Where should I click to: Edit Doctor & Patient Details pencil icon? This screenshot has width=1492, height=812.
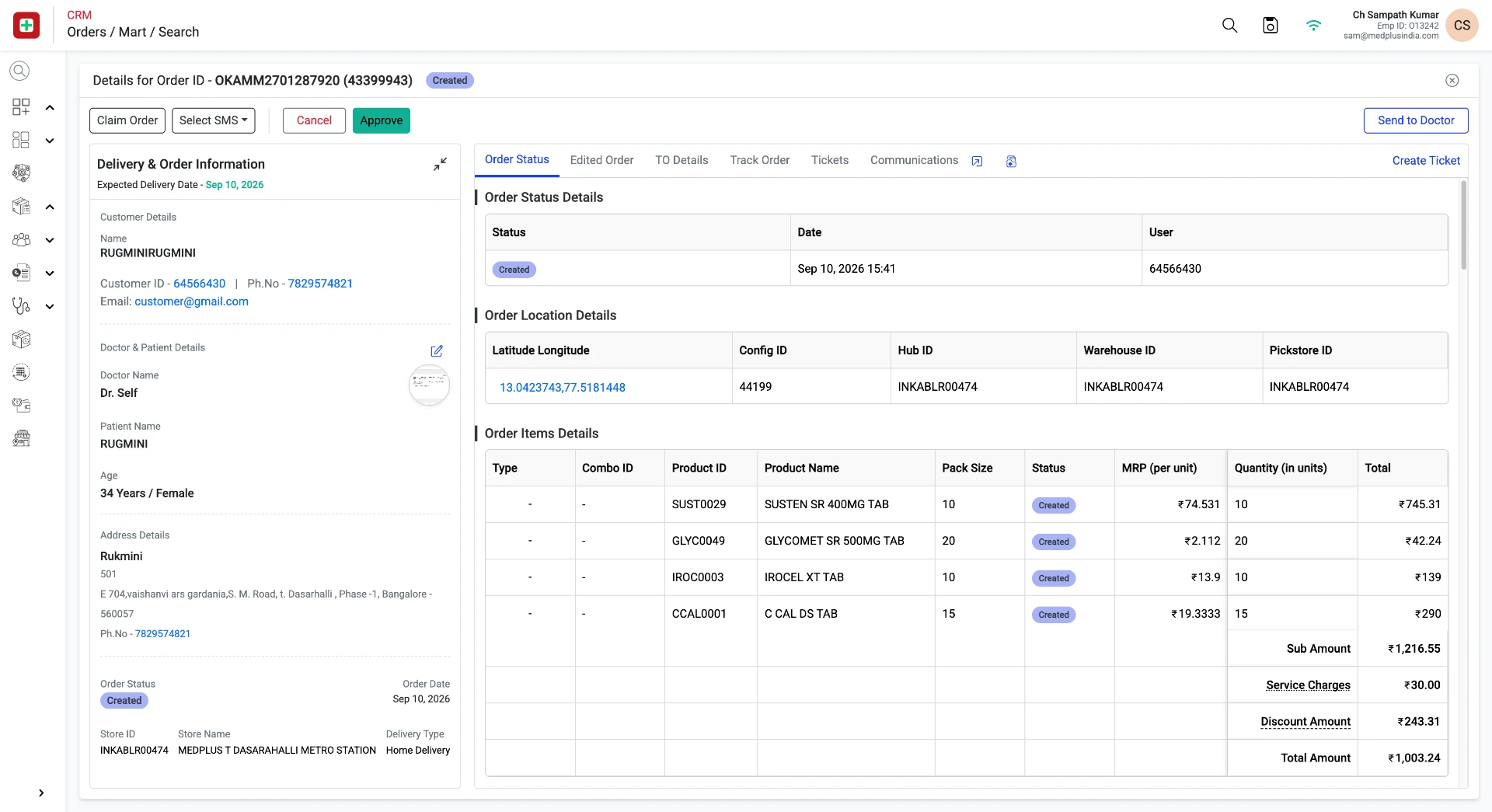pos(437,350)
